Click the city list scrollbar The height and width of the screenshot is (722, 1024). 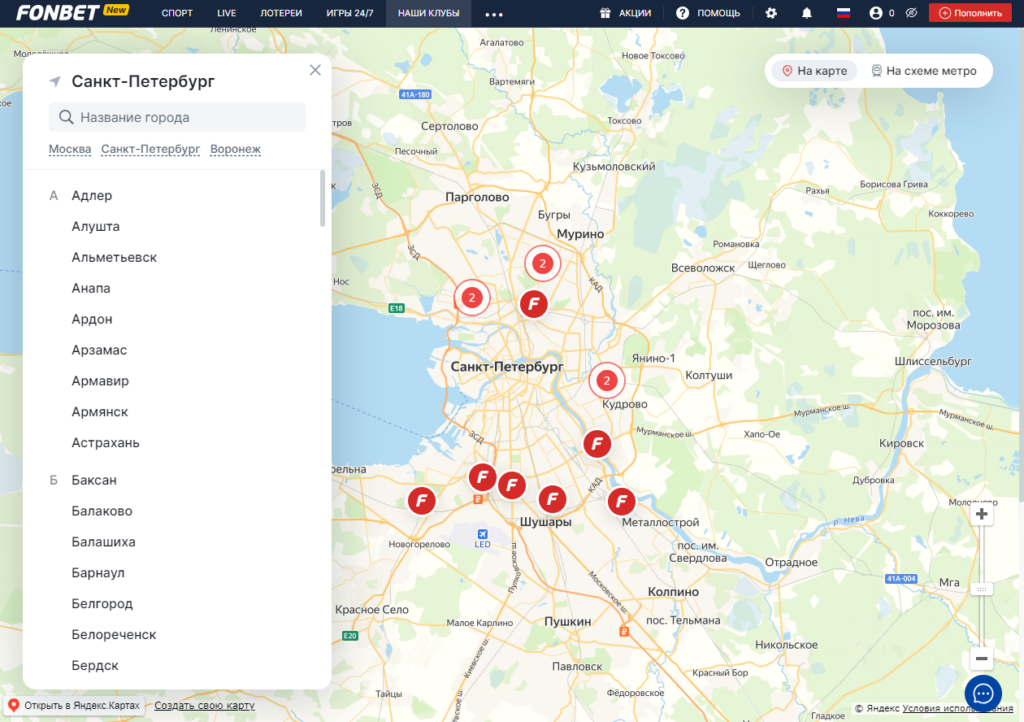click(322, 198)
